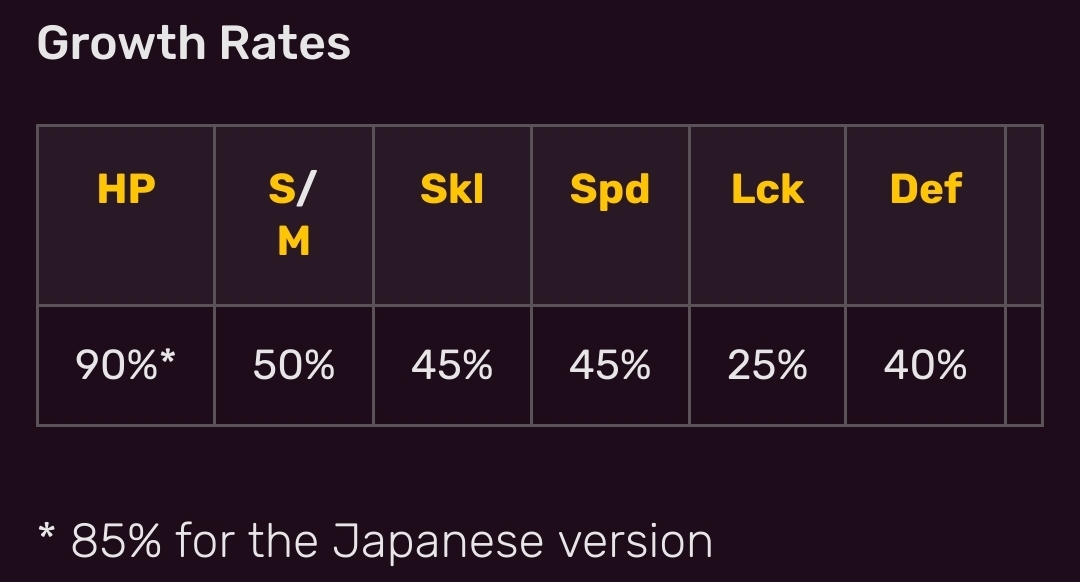Screen dimensions: 1080x582
Task: Select the Spd column header
Action: pyautogui.click(x=609, y=190)
